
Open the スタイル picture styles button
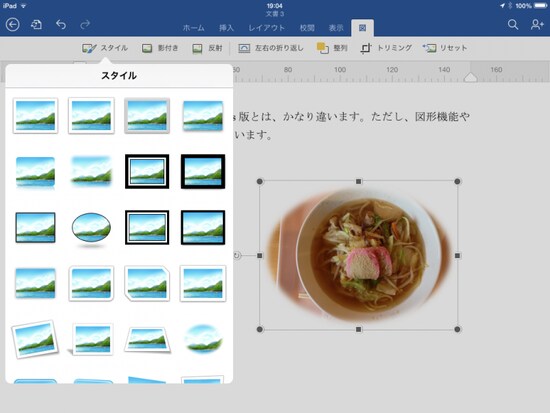tap(105, 48)
